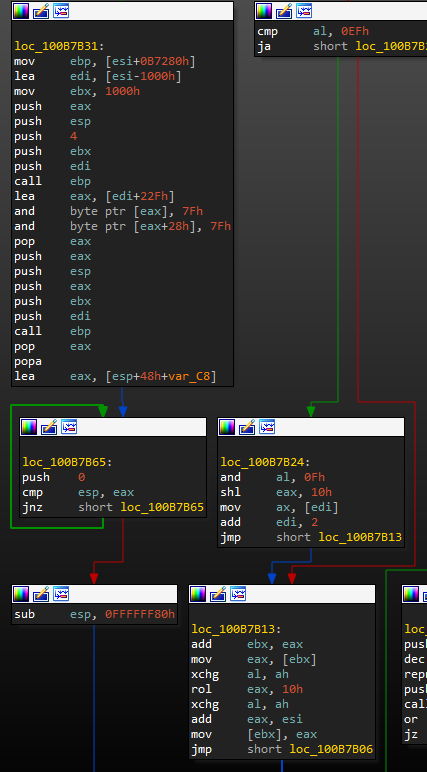The width and height of the screenshot is (427, 772).
Task: Click jump target loc_100B7B06
Action: (331, 749)
